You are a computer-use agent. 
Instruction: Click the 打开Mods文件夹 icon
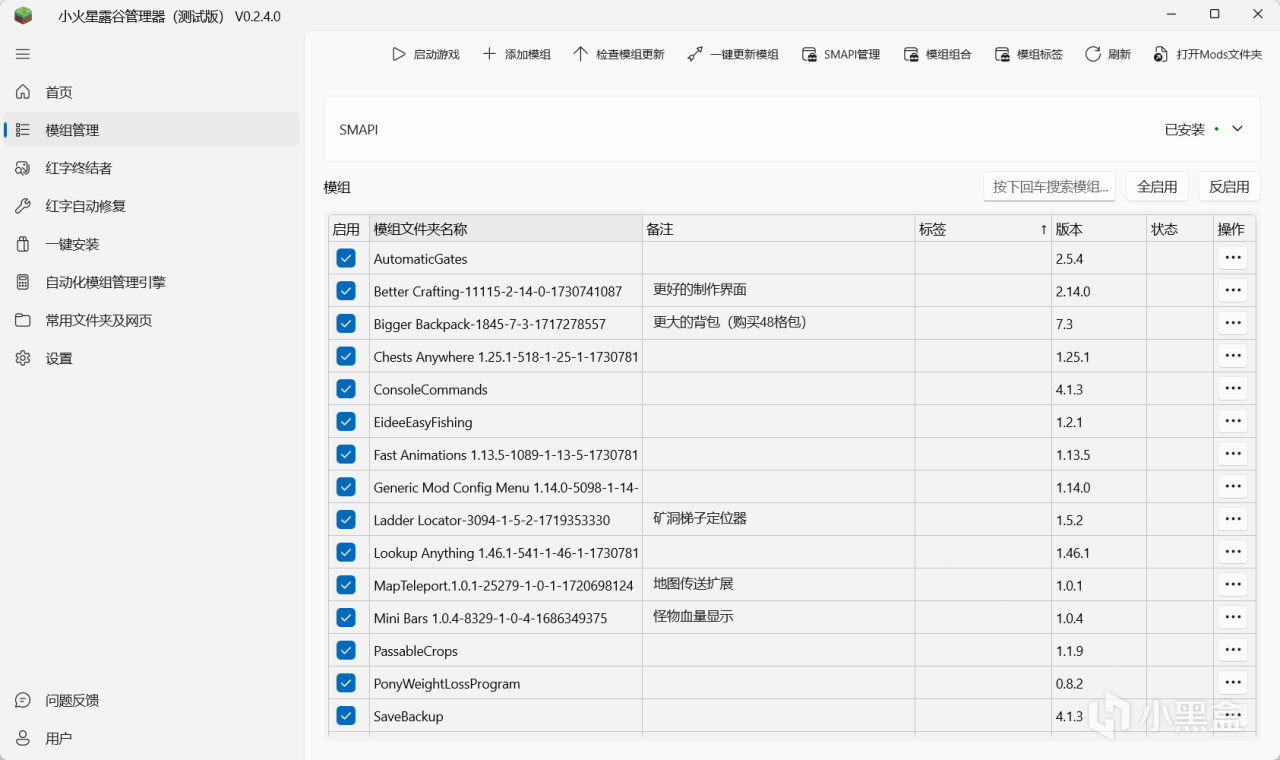pos(1161,54)
